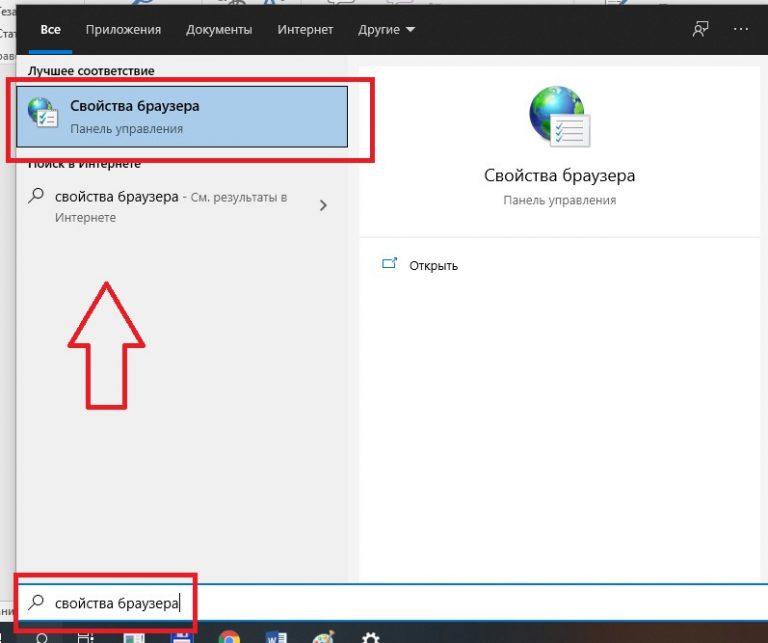Open Google Chrome from the taskbar
Image resolution: width=768 pixels, height=643 pixels.
point(229,637)
